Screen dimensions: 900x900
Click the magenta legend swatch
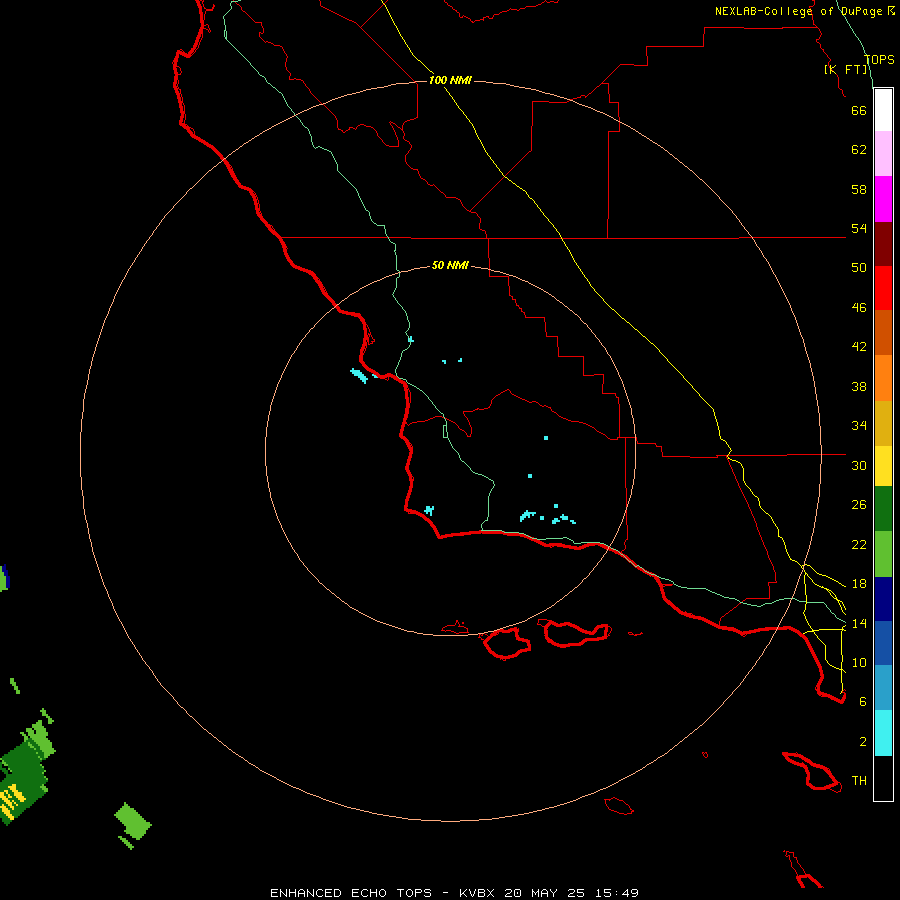[x=883, y=199]
